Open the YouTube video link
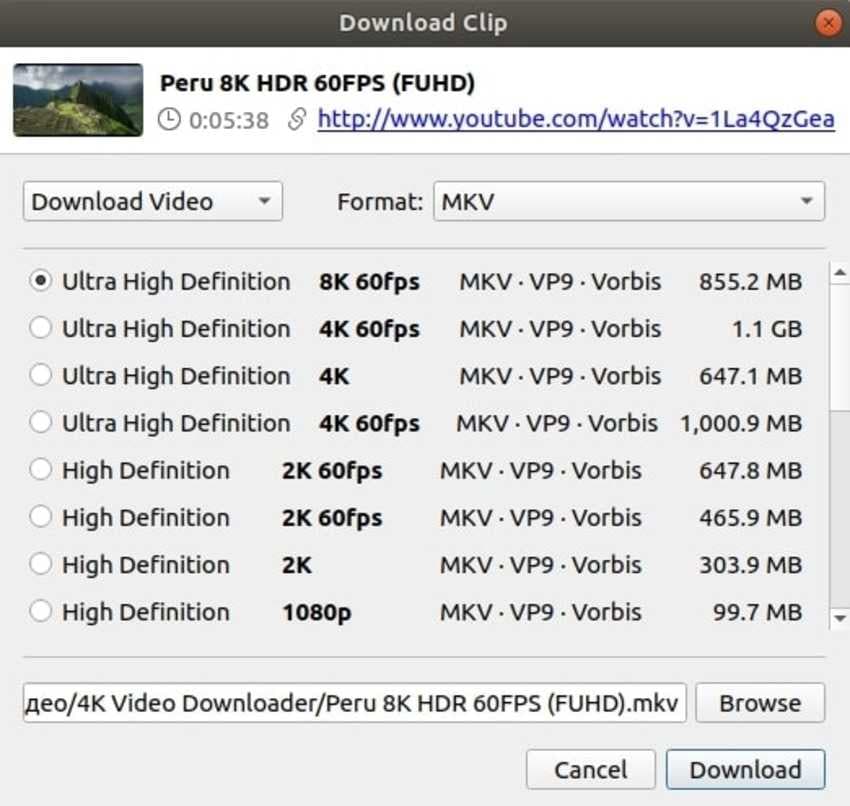The height and width of the screenshot is (806, 850). click(x=575, y=120)
